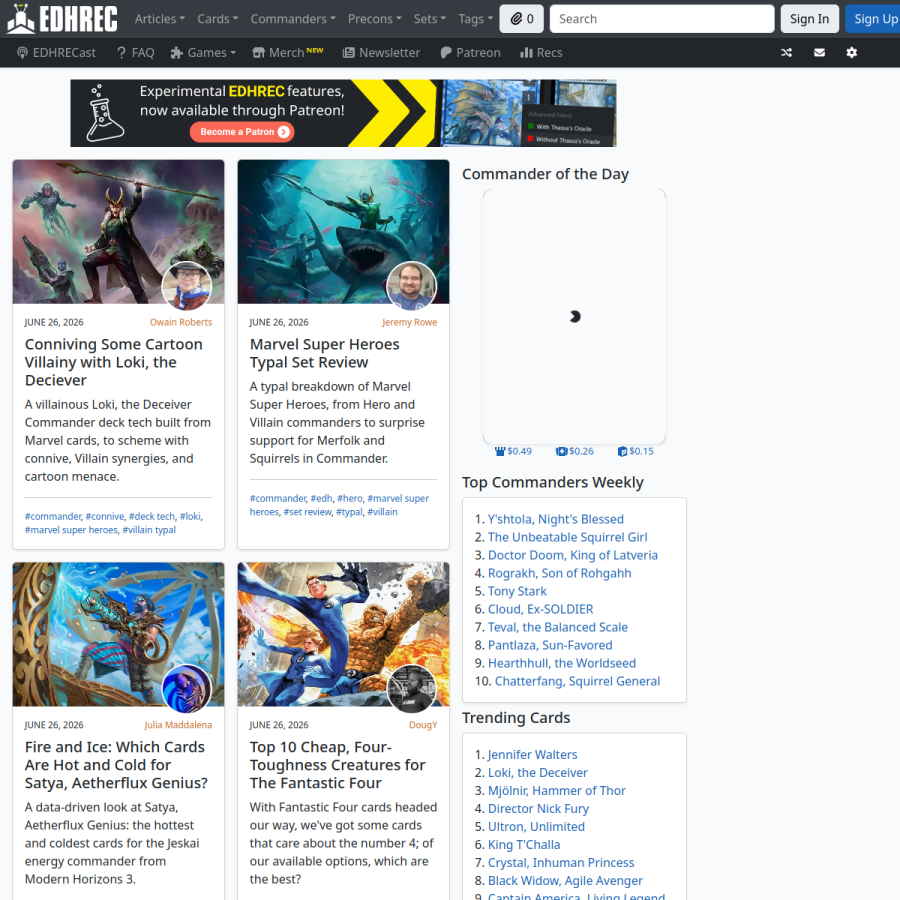
Task: Open the settings gear icon
Action: pyautogui.click(x=852, y=52)
